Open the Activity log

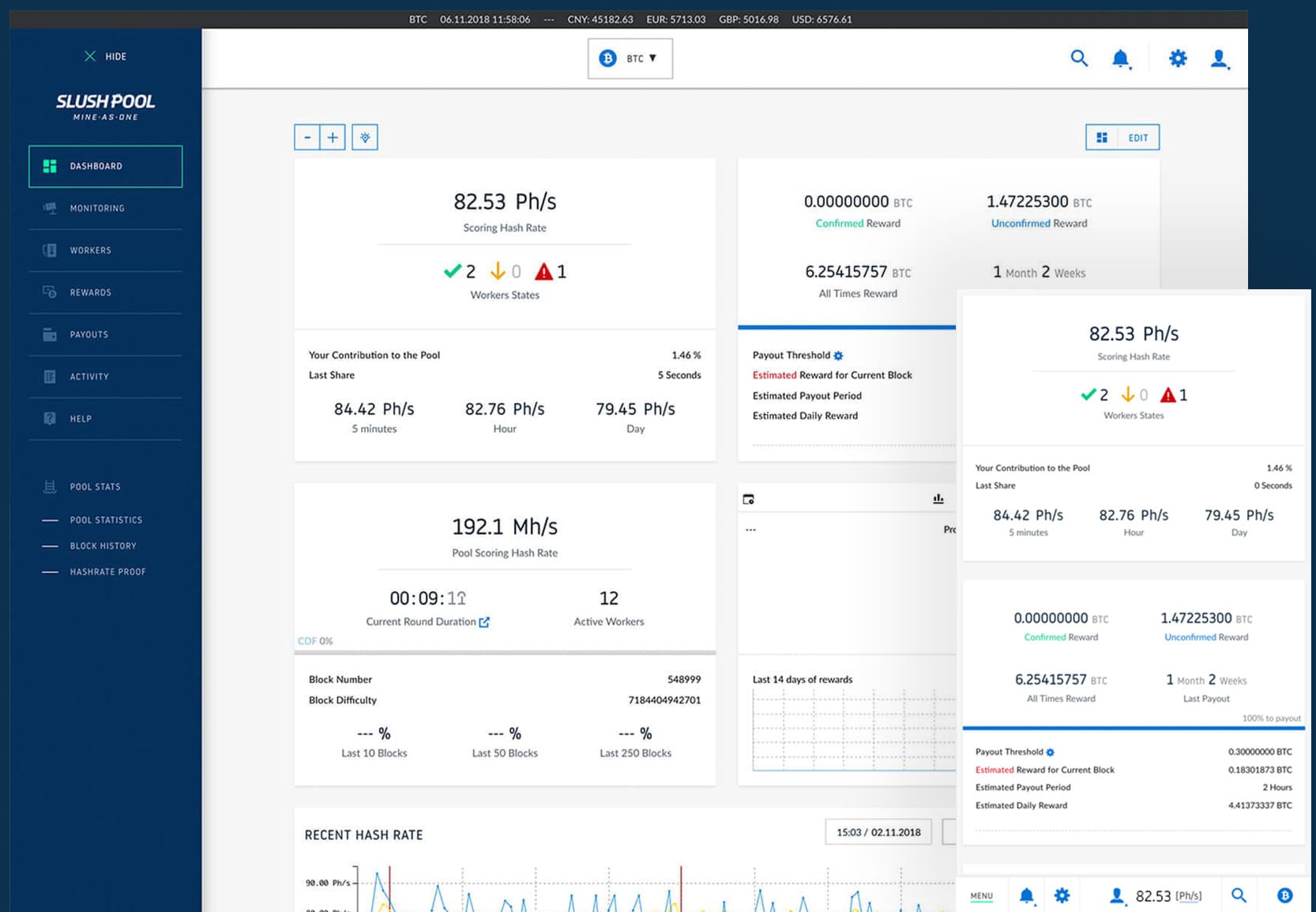click(105, 376)
